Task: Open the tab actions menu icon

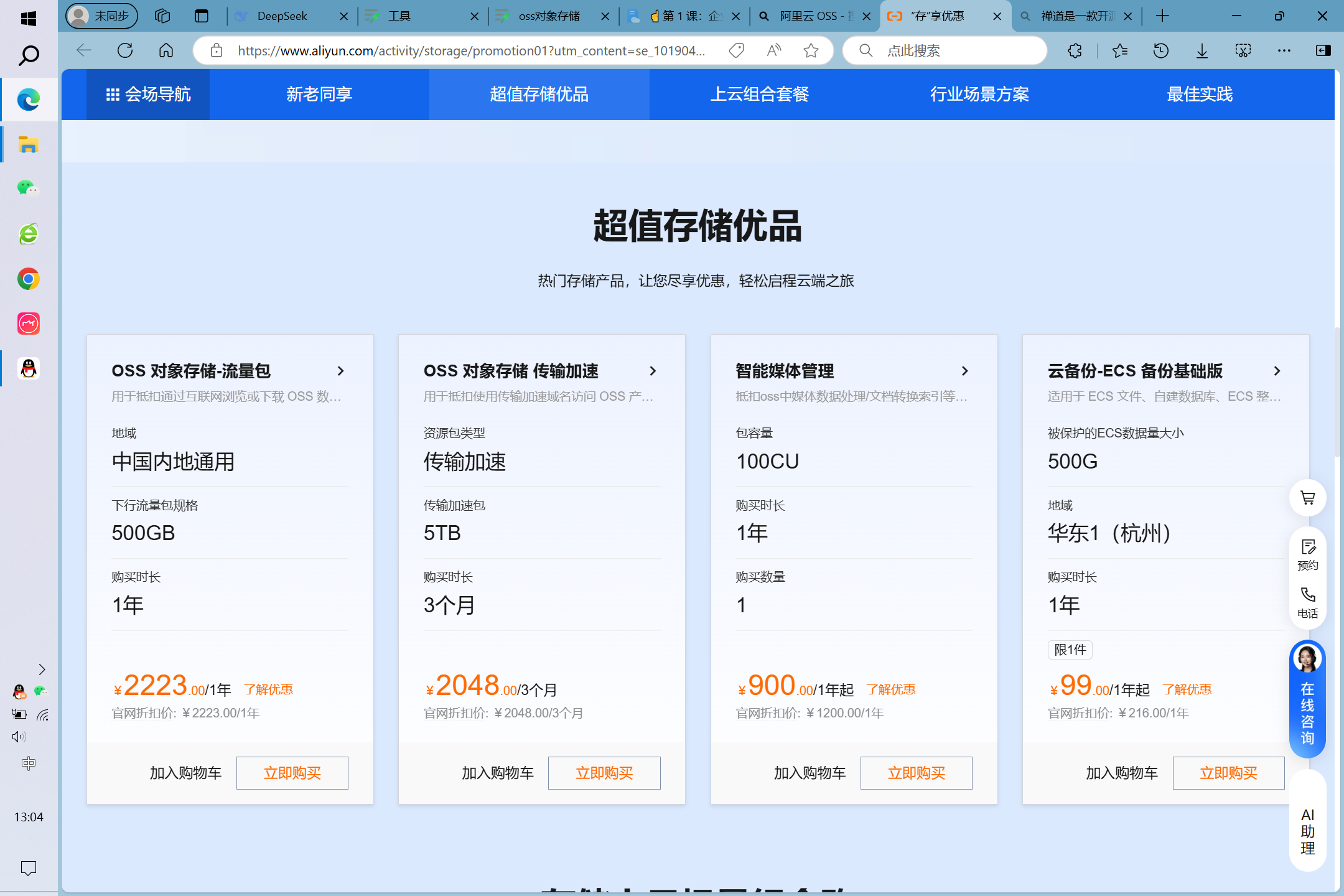Action: click(x=202, y=16)
